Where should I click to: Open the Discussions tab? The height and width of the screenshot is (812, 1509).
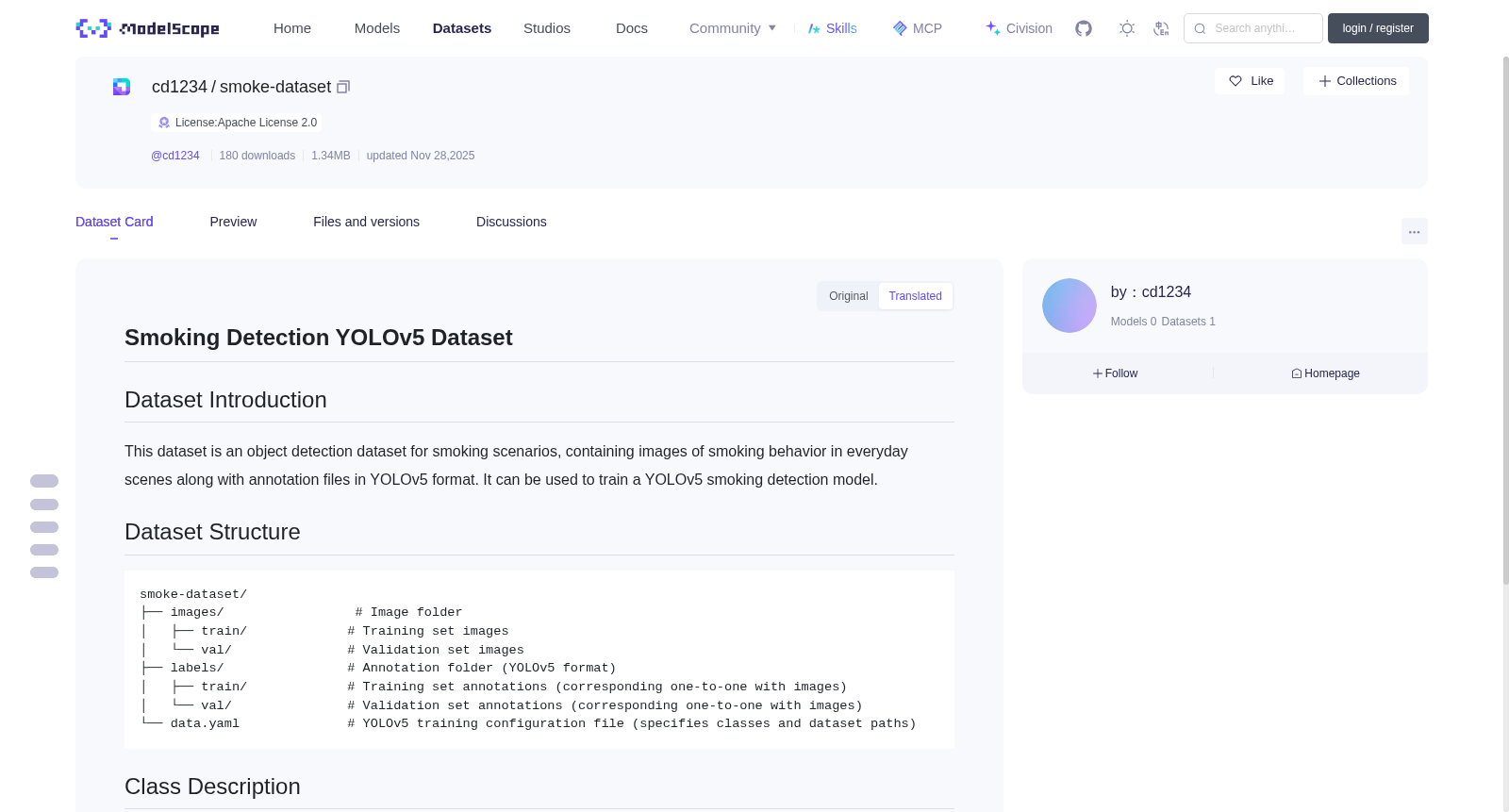[511, 222]
